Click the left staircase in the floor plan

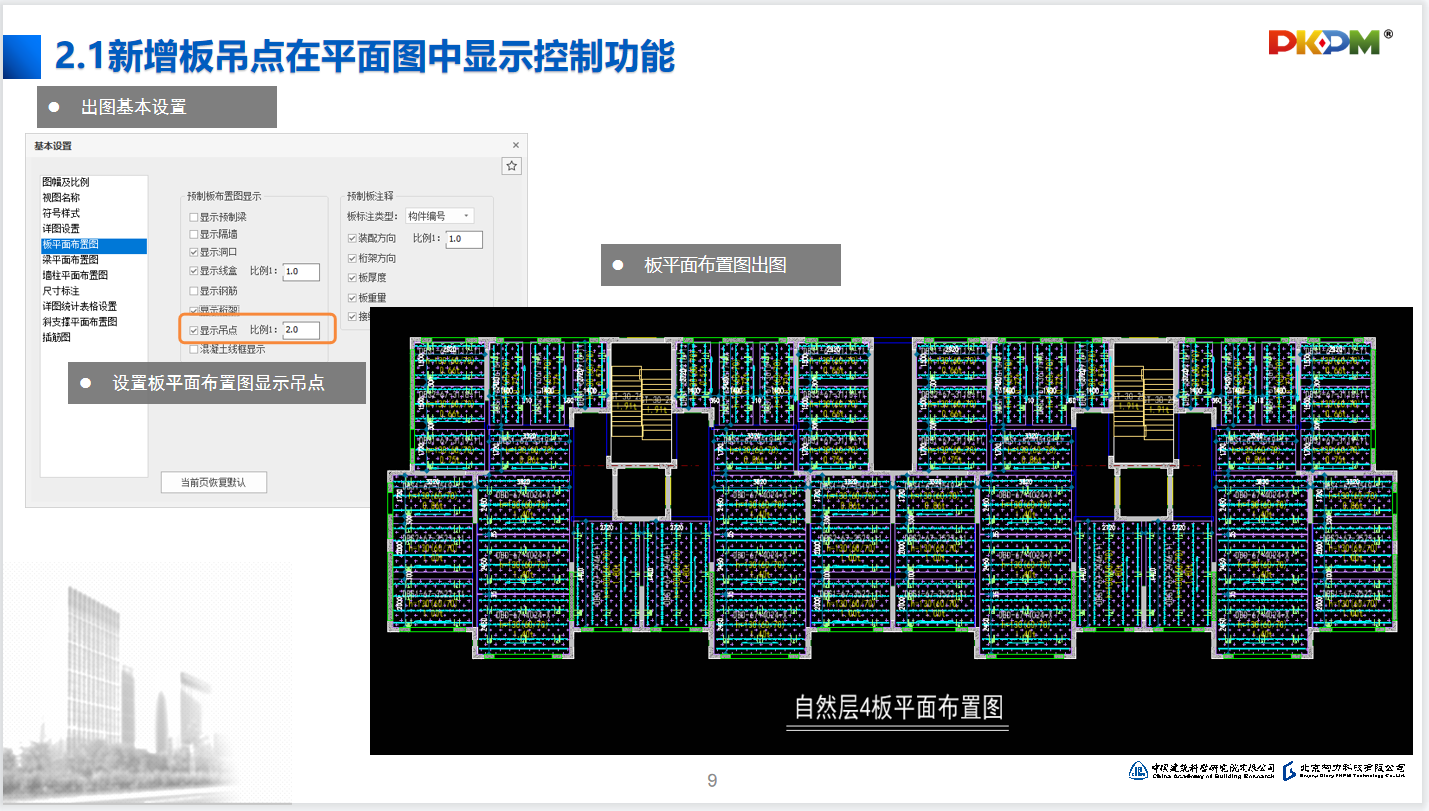click(640, 402)
